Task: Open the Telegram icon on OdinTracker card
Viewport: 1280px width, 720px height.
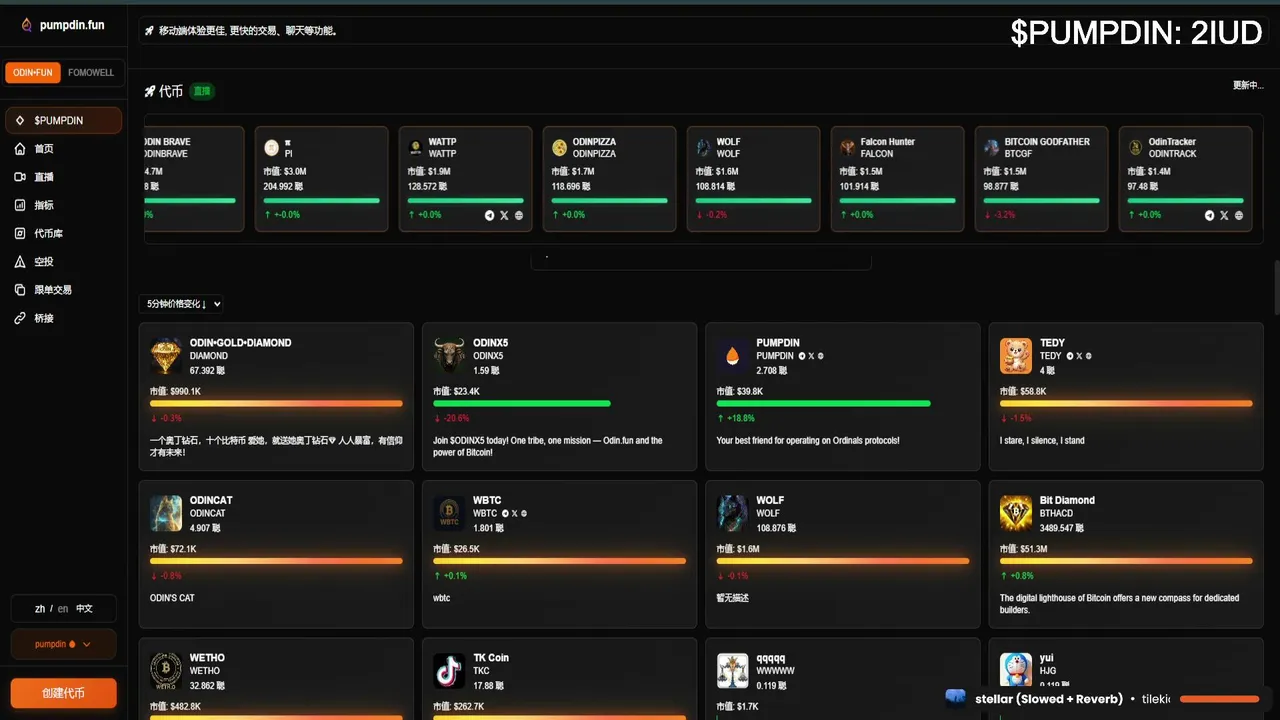Action: 1210,215
